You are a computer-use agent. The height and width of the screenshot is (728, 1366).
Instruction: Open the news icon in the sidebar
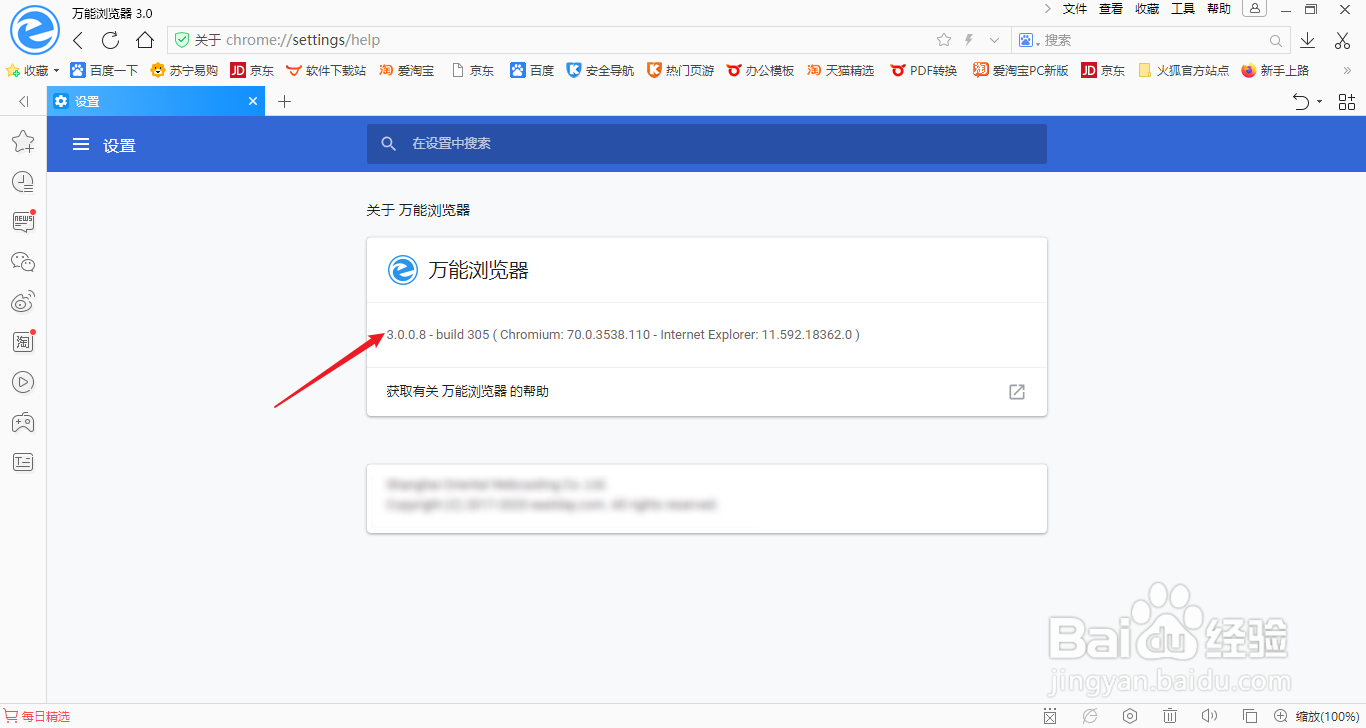pyautogui.click(x=23, y=221)
